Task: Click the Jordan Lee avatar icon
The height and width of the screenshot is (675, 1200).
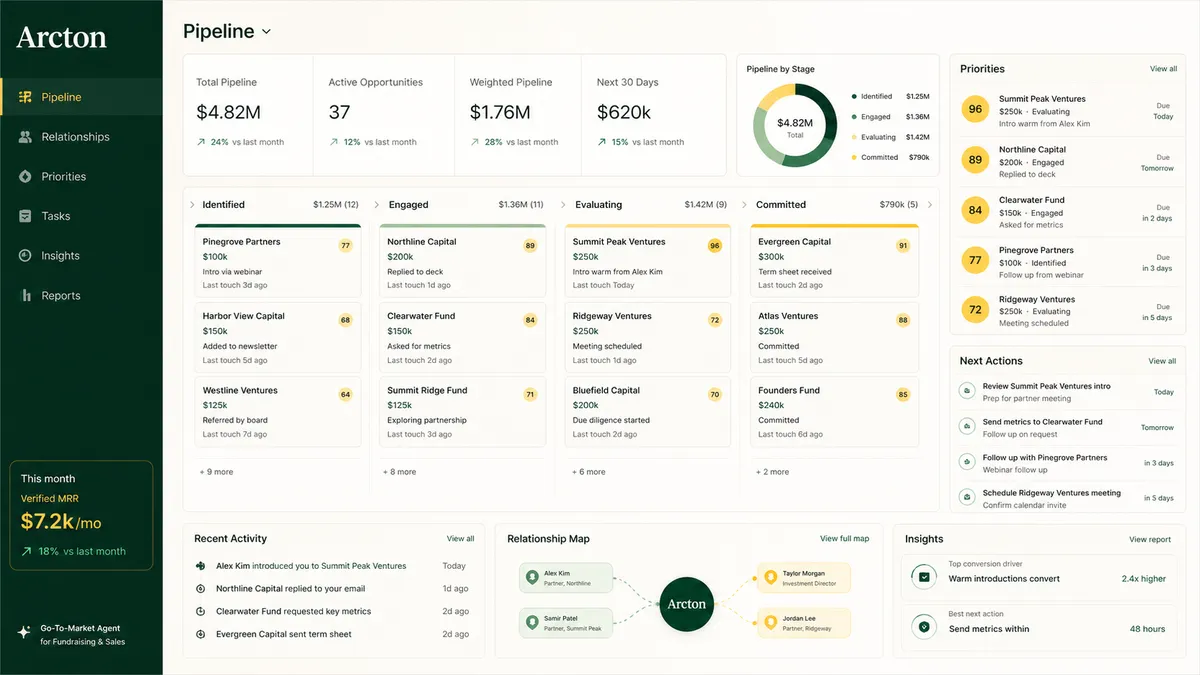Action: (x=770, y=622)
